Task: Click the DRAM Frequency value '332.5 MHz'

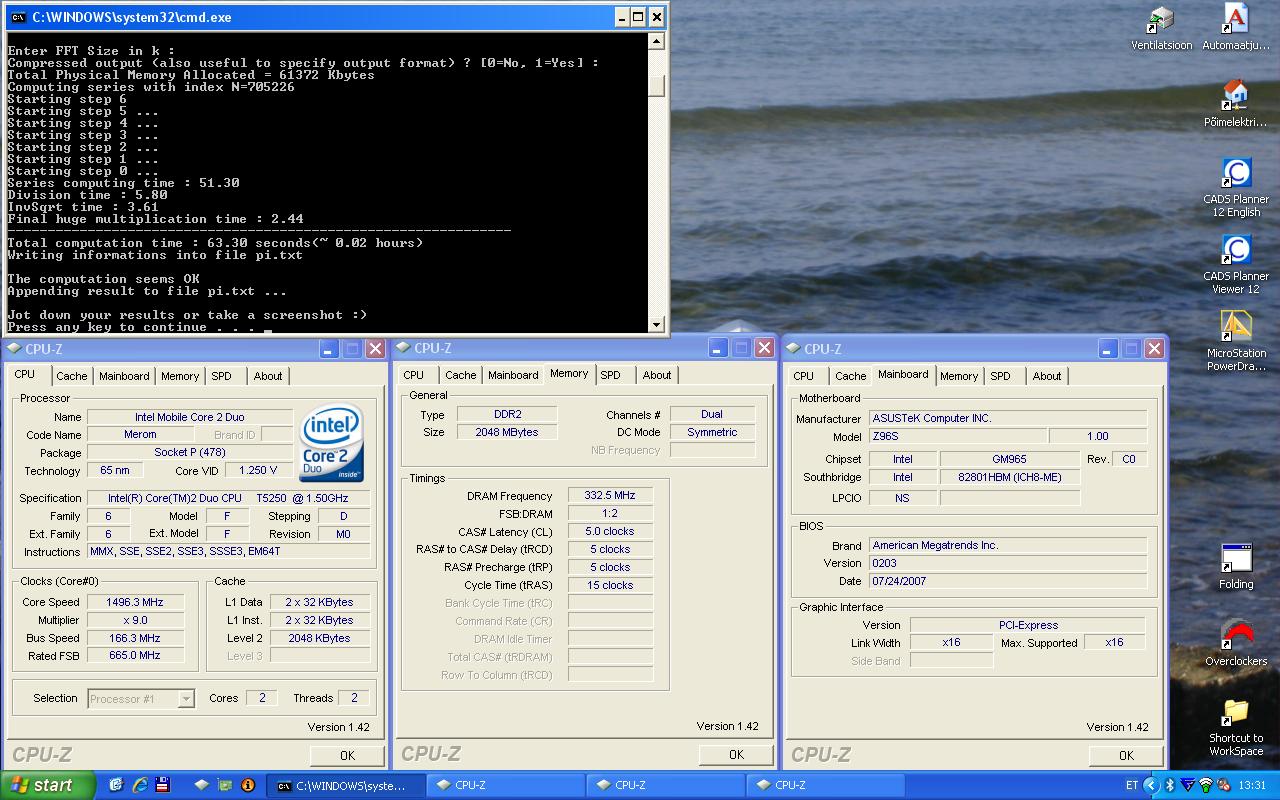Action: 610,495
